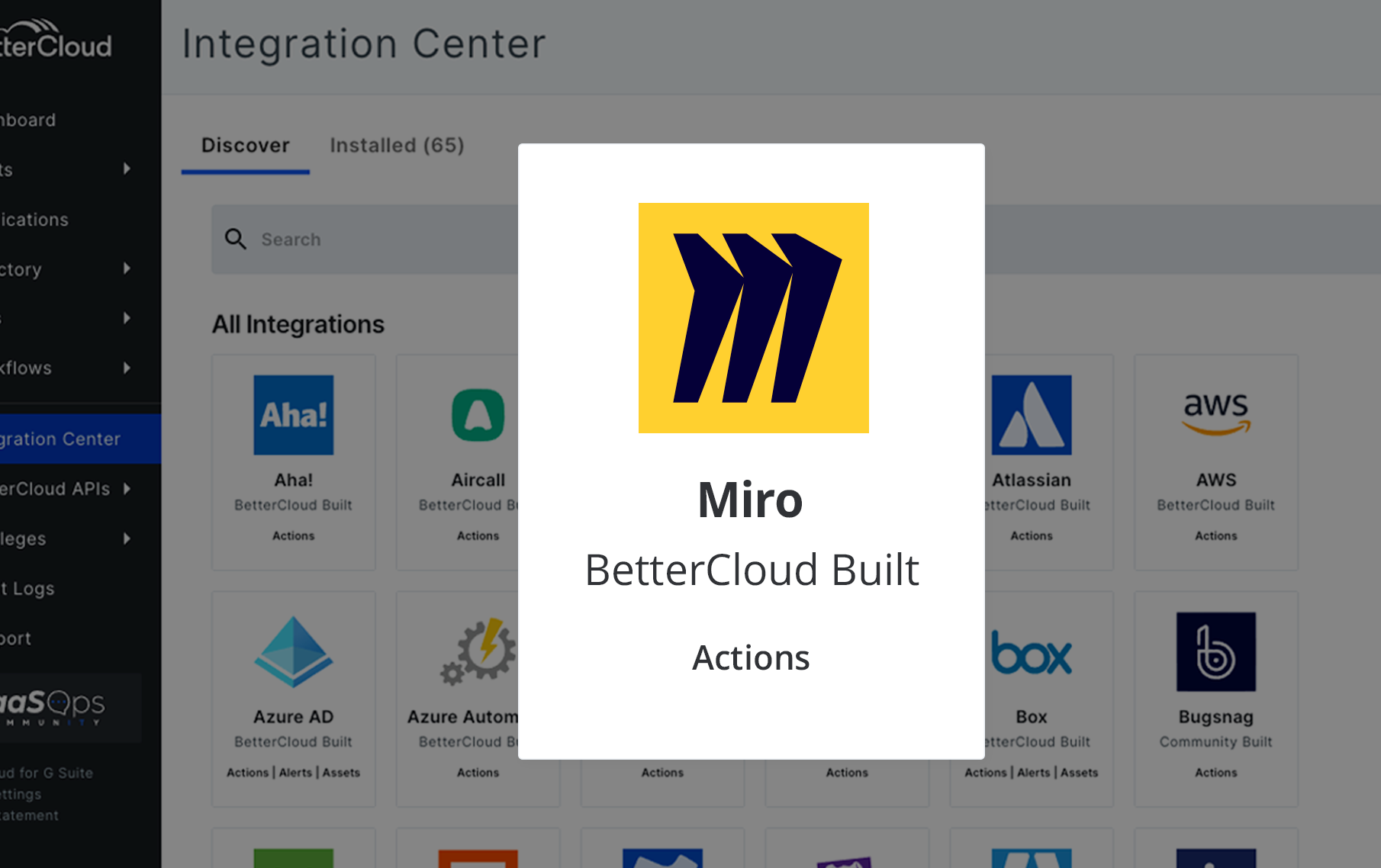Open the Dashboard sidebar item
1381x868 pixels.
coord(28,120)
